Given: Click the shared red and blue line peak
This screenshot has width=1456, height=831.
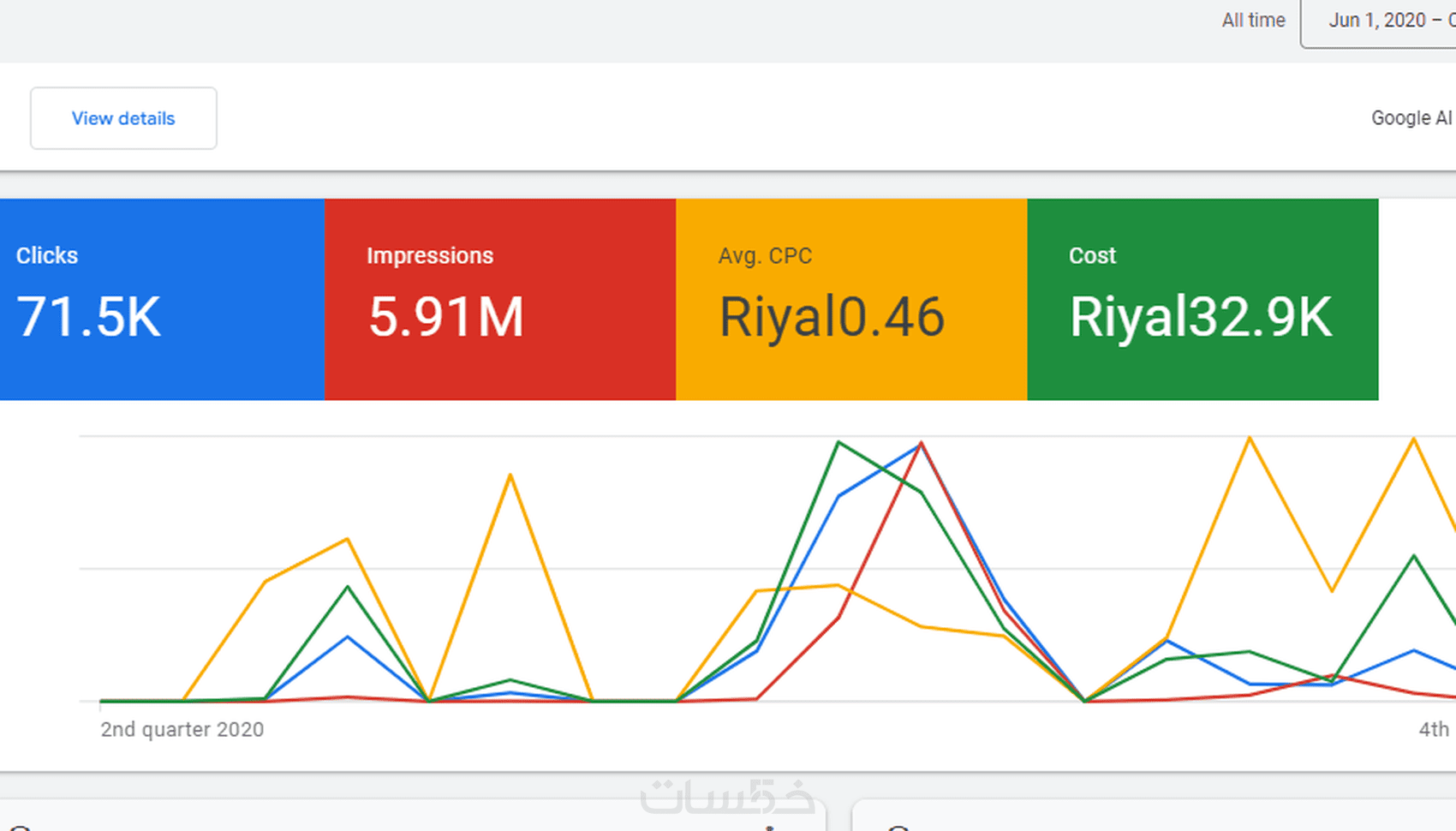Looking at the screenshot, I should pyautogui.click(x=921, y=443).
